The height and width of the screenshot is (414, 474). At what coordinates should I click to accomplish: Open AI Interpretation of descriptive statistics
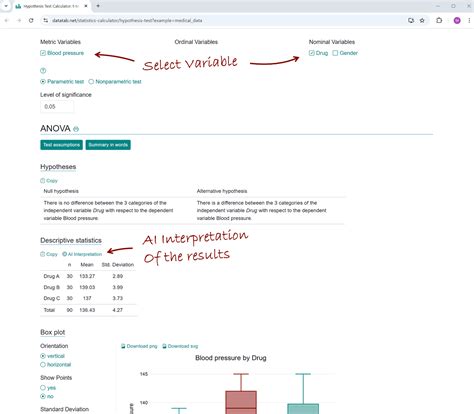tap(82, 254)
